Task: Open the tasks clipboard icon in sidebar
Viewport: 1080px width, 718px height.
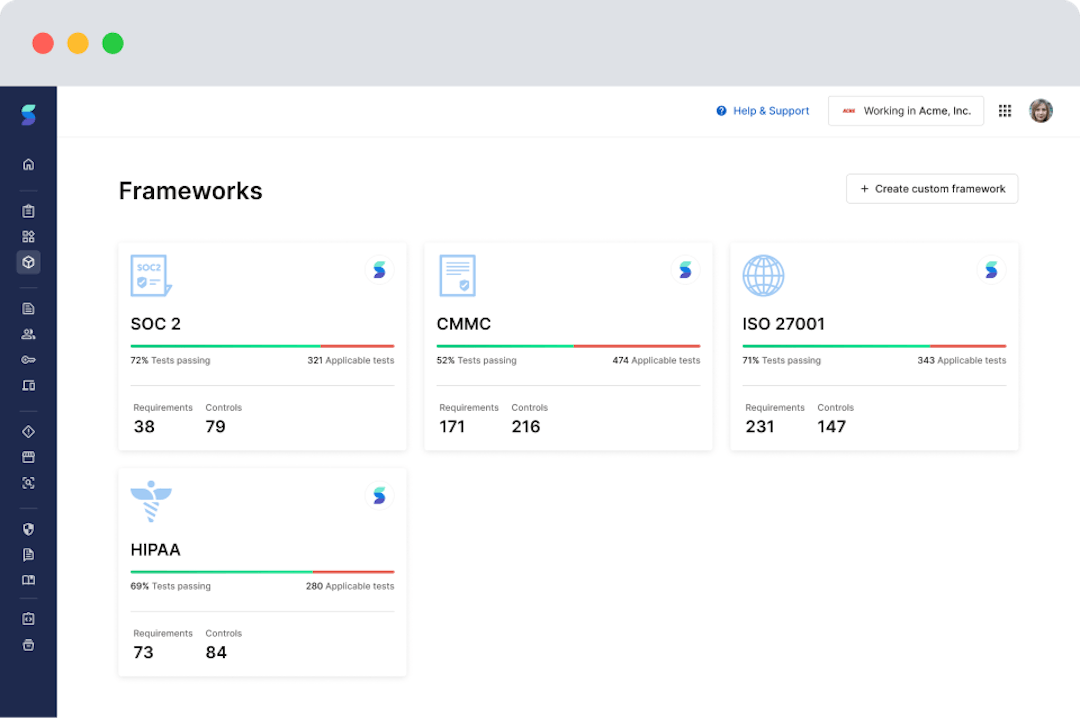Action: click(28, 210)
